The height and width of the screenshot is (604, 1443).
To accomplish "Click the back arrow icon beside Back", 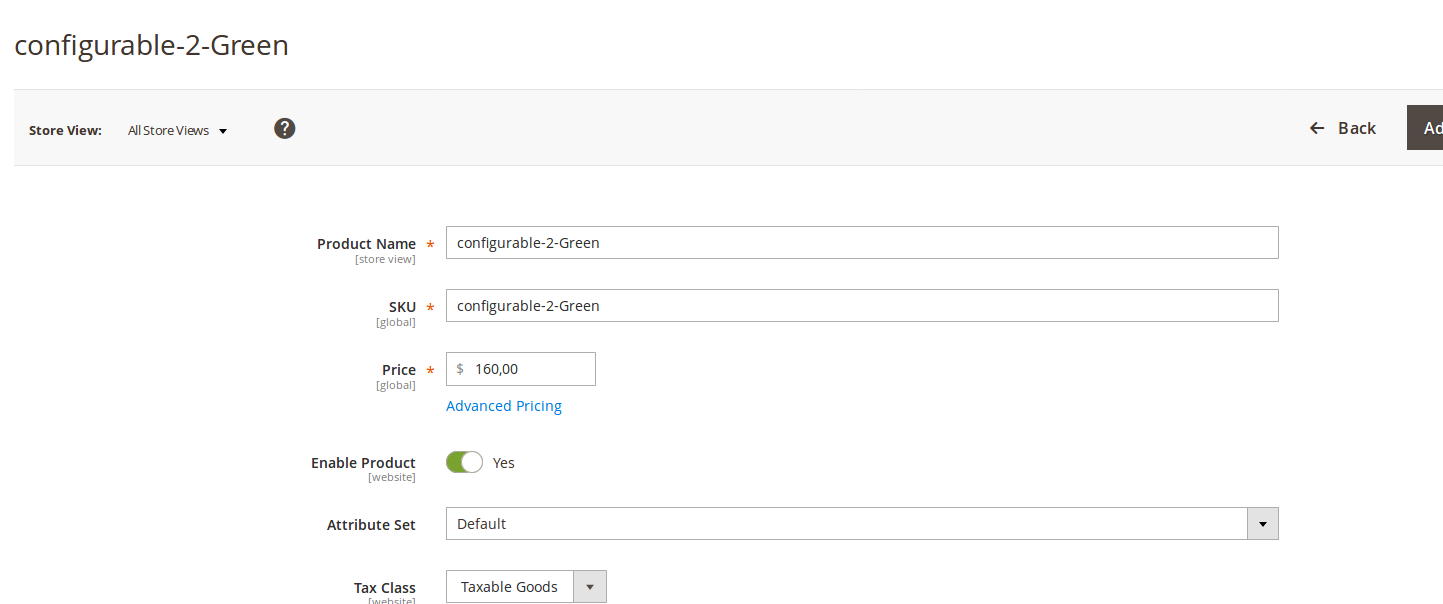I will pos(1316,128).
